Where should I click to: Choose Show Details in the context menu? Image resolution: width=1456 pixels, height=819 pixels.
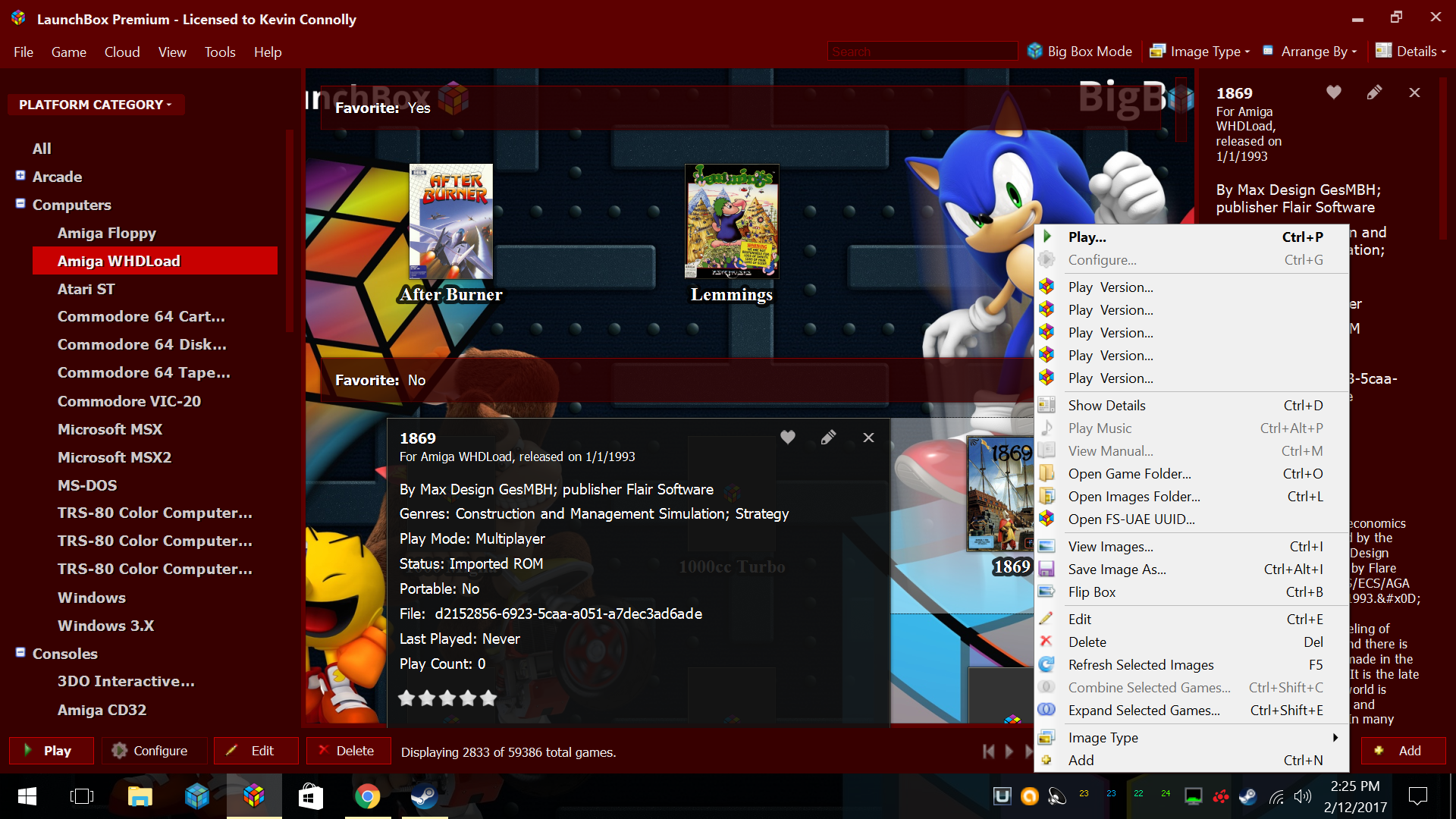pos(1191,406)
